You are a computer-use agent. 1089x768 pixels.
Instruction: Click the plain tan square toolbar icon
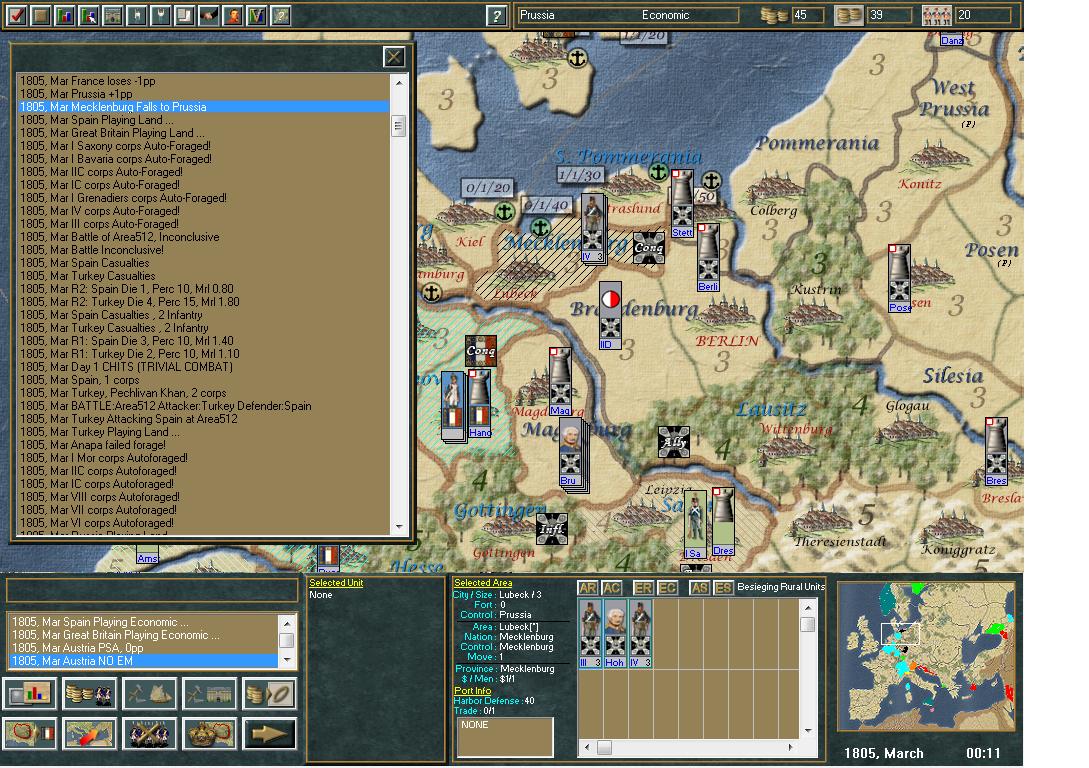(41, 15)
